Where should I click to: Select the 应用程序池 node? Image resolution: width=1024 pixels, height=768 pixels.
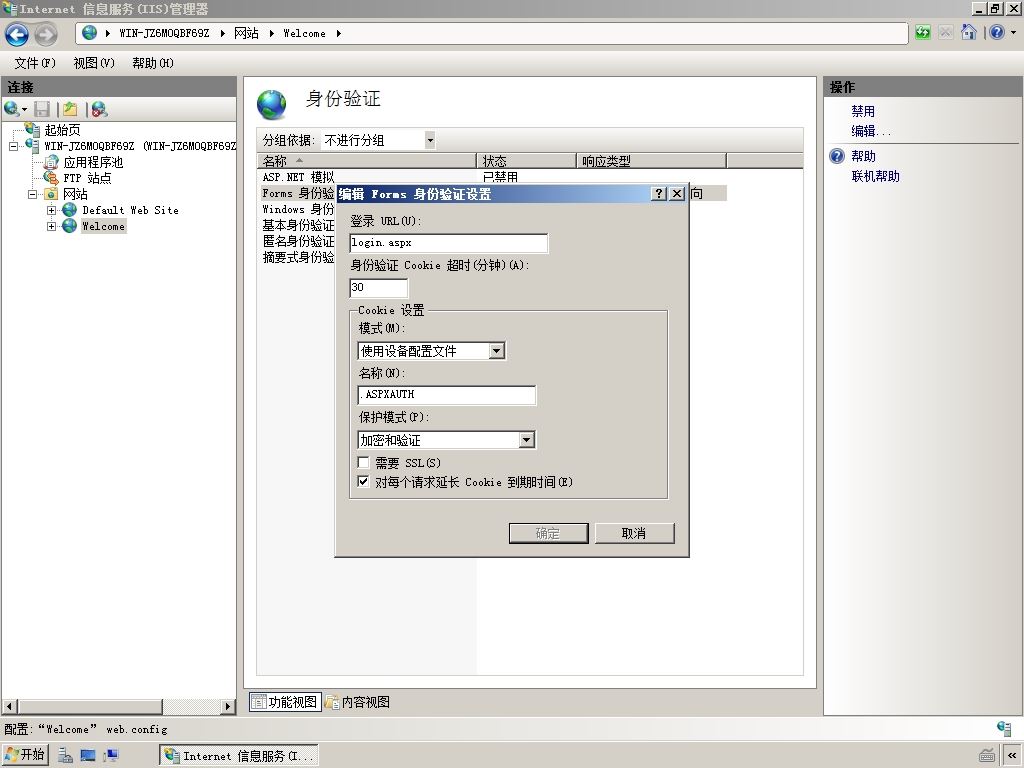(93, 162)
